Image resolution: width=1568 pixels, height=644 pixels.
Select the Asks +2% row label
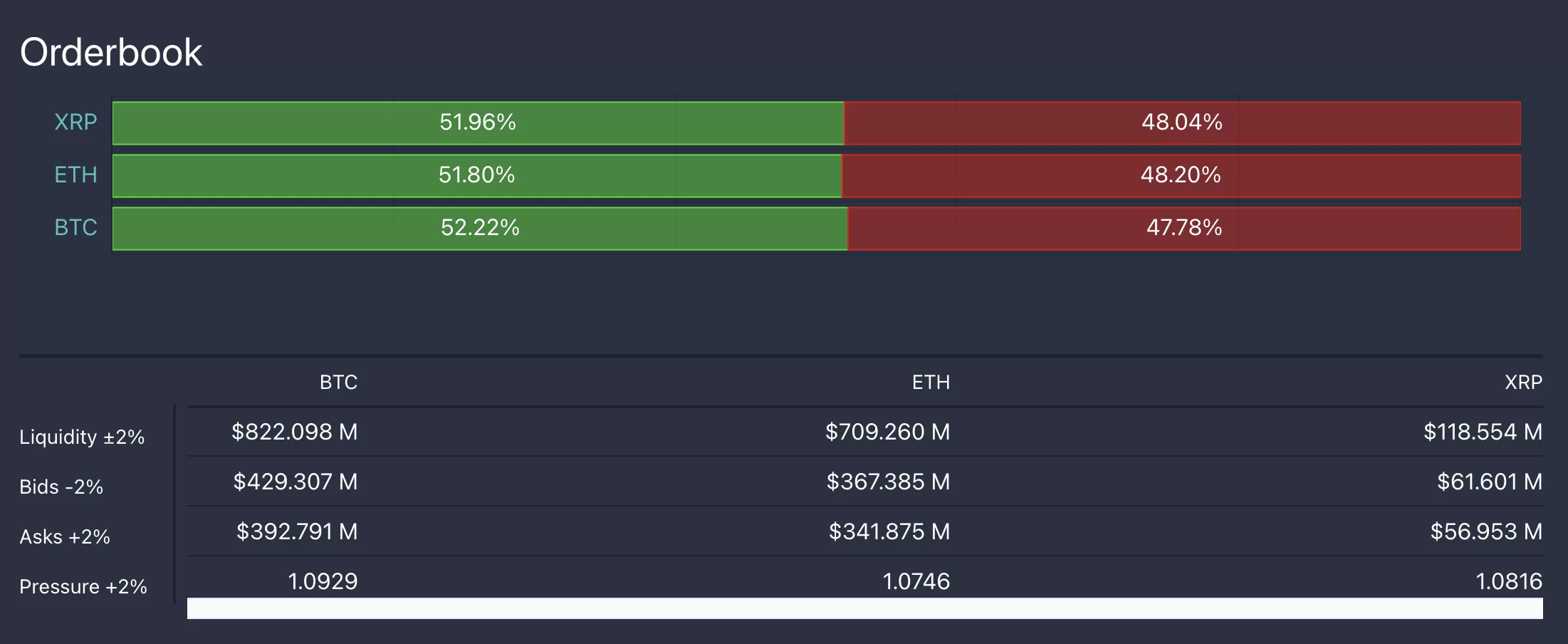(x=65, y=537)
